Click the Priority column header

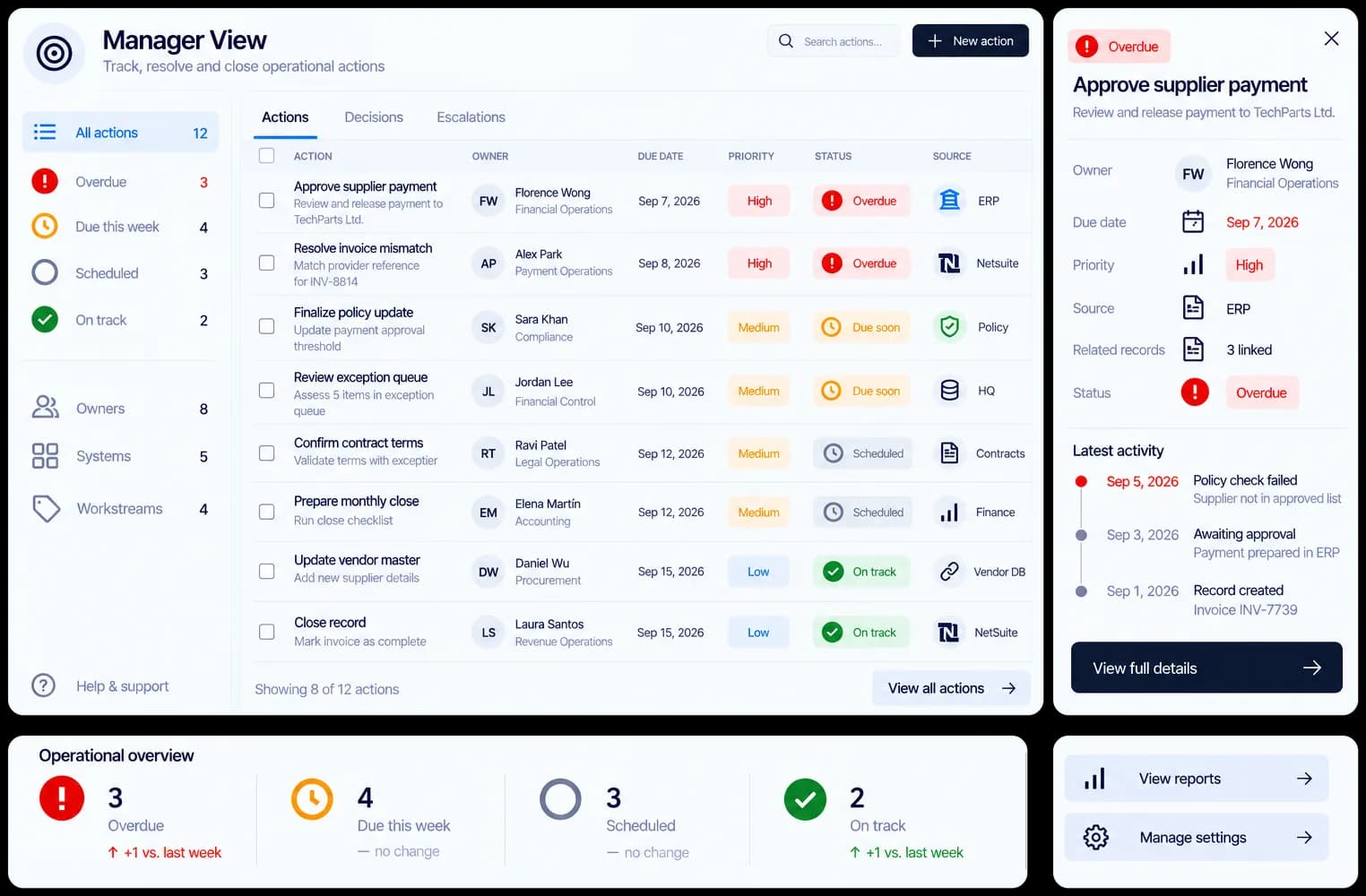(751, 156)
